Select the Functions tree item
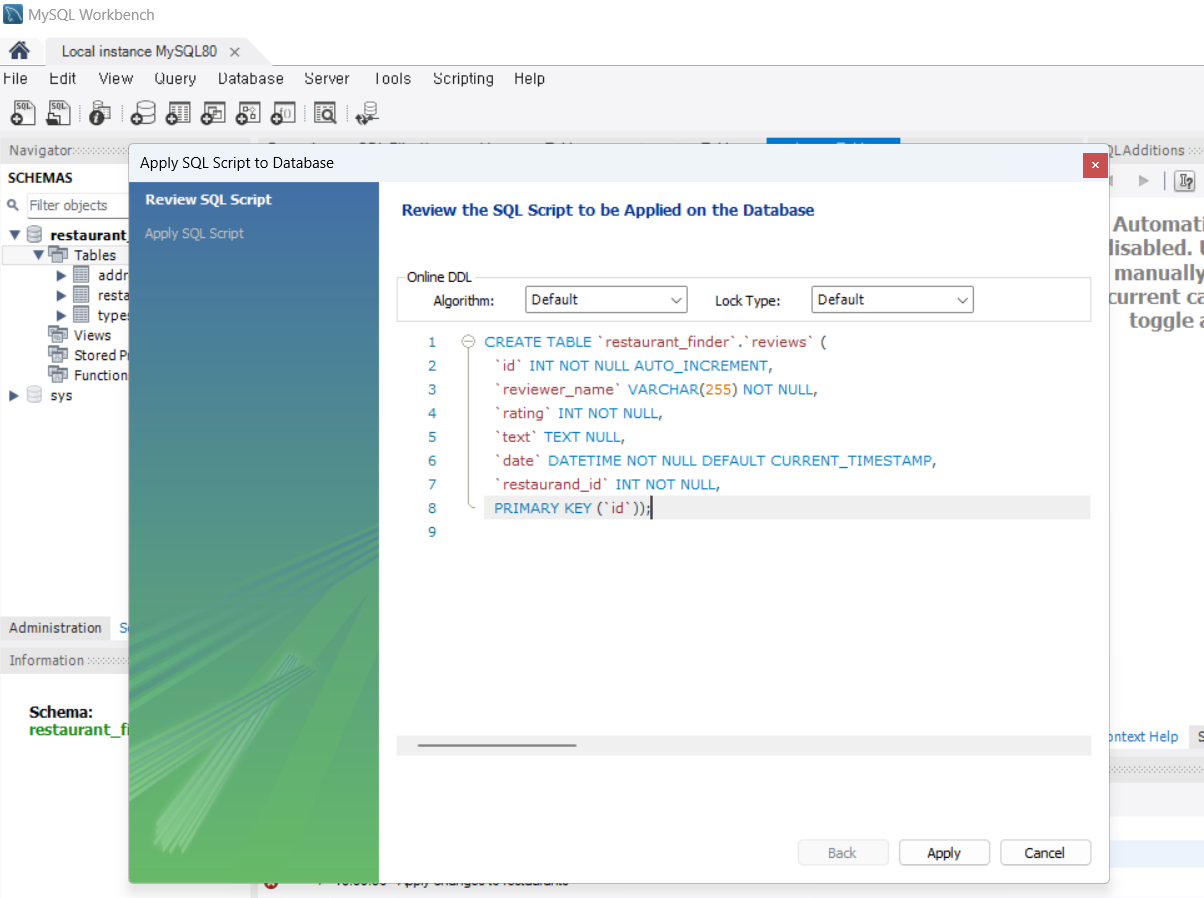This screenshot has height=898, width=1204. click(100, 375)
